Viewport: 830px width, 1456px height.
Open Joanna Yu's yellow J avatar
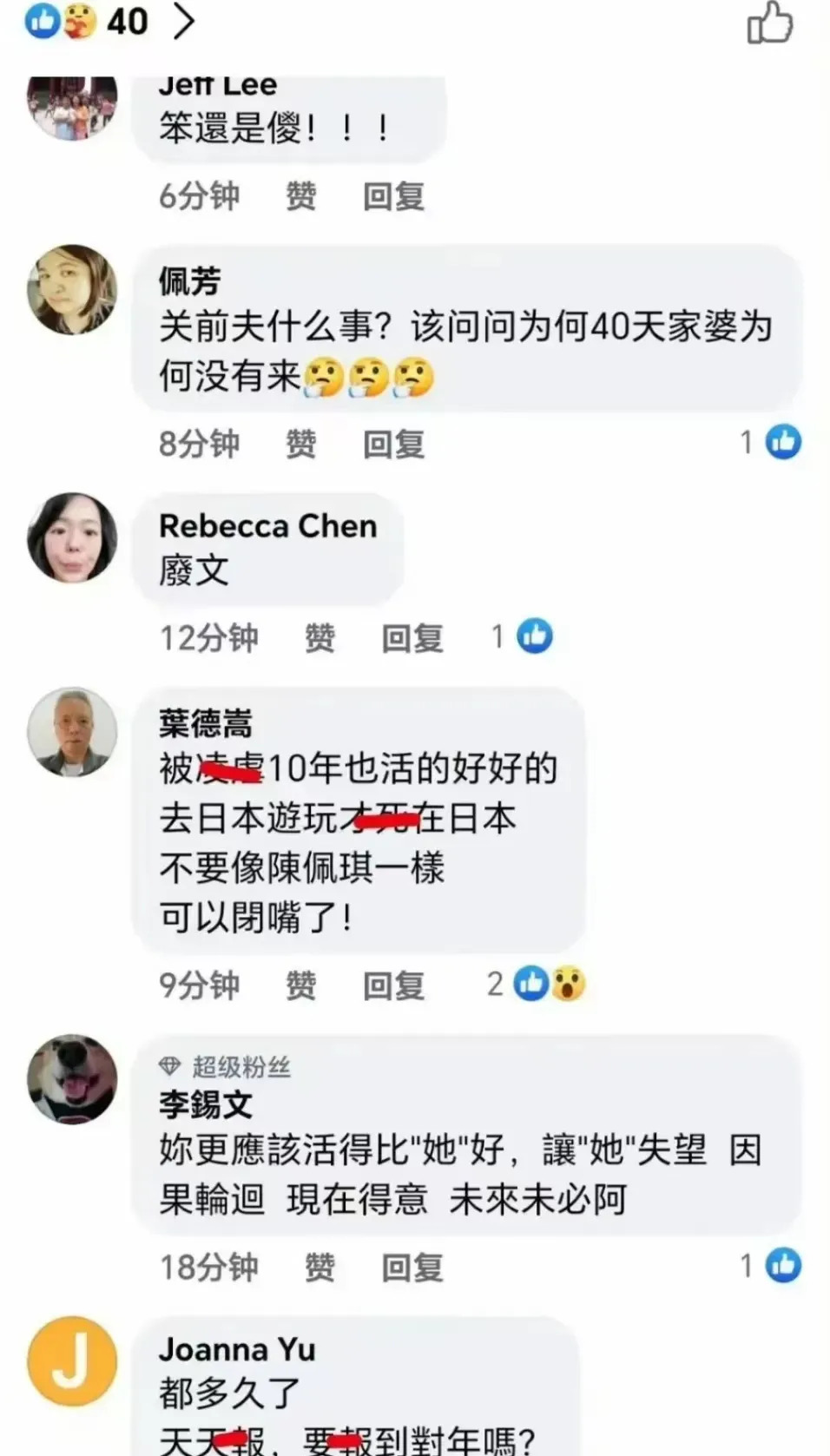click(x=72, y=1361)
